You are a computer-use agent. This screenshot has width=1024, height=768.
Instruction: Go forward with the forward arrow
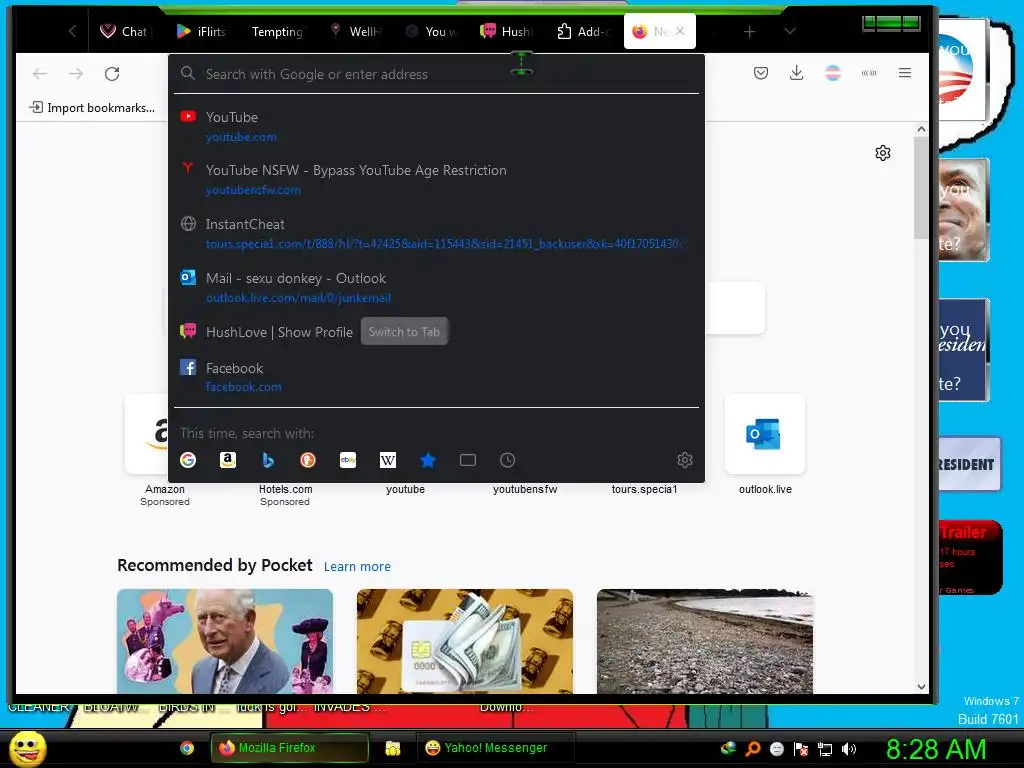[76, 74]
